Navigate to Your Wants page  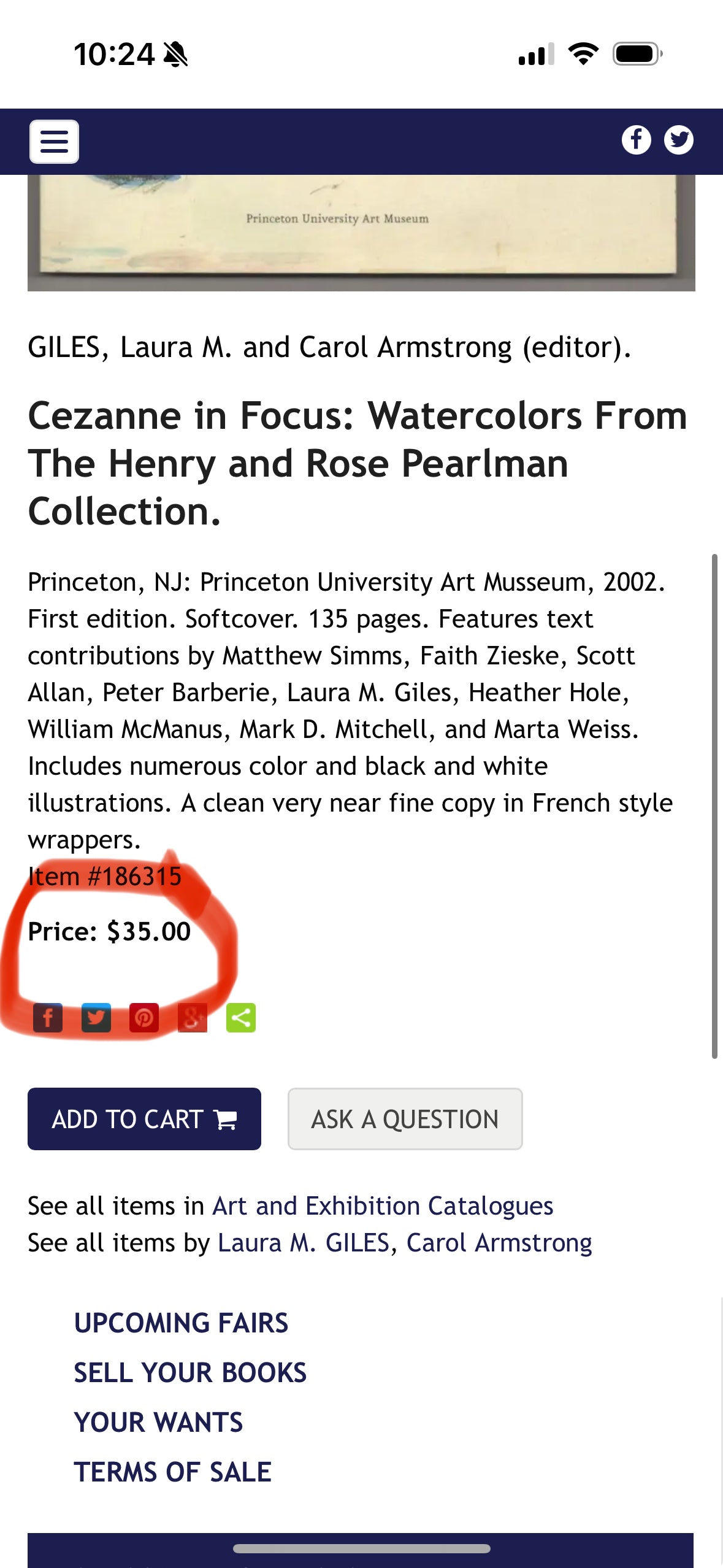(158, 1422)
